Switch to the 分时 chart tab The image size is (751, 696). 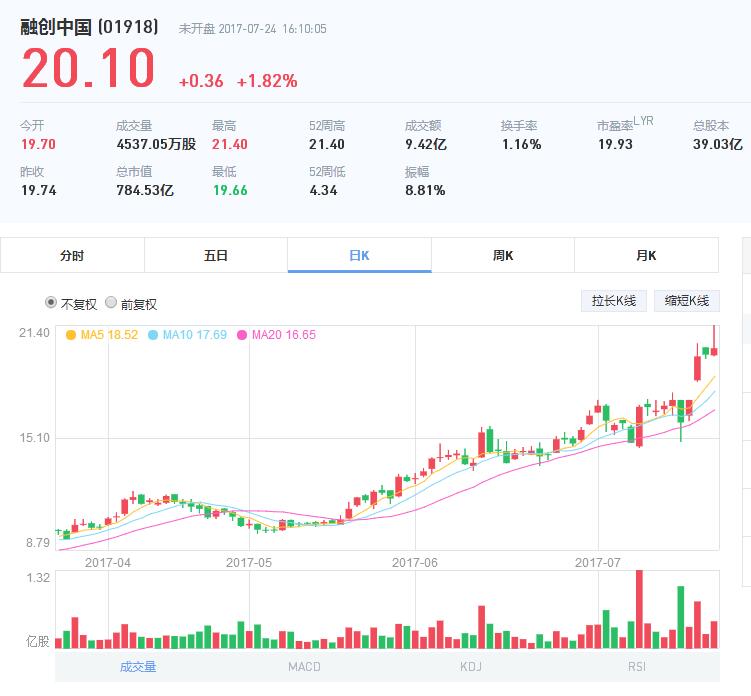point(72,255)
